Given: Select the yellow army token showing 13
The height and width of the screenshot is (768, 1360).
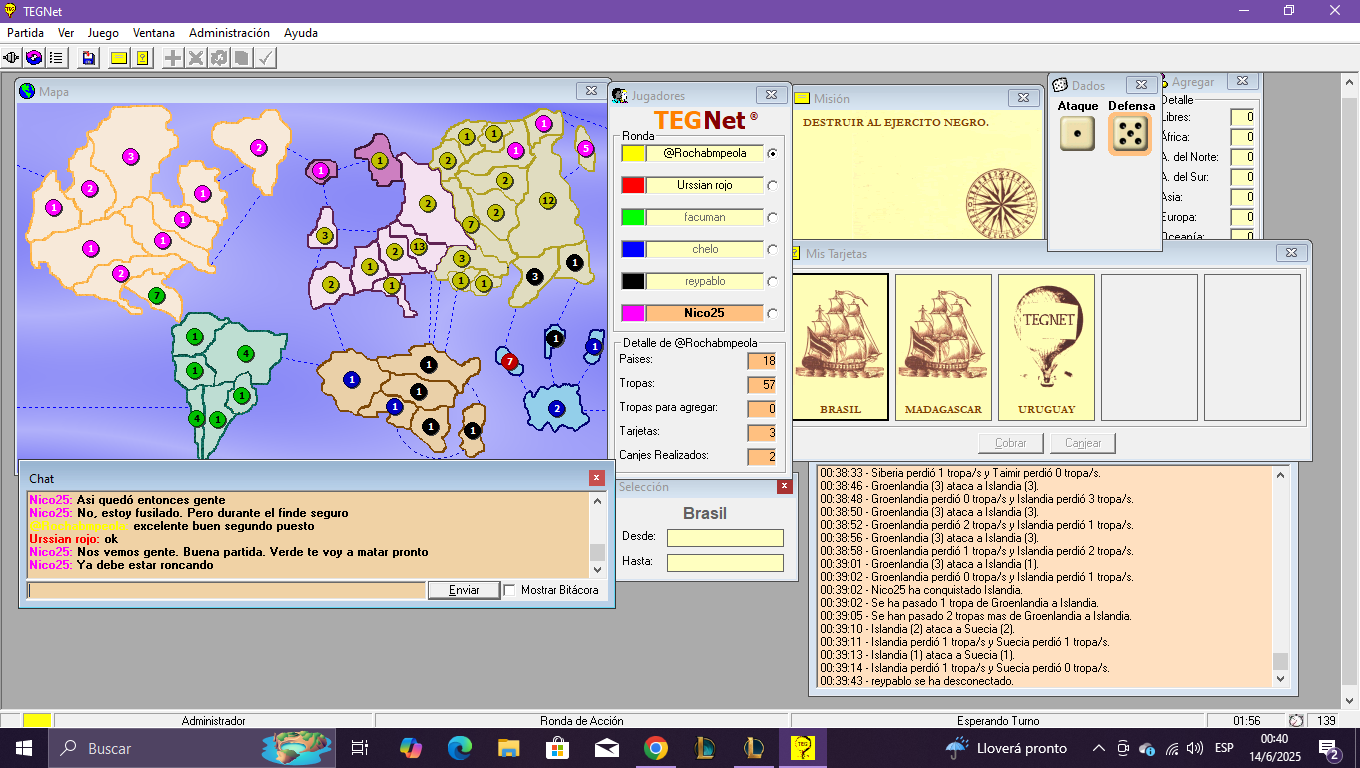Looking at the screenshot, I should pos(418,246).
